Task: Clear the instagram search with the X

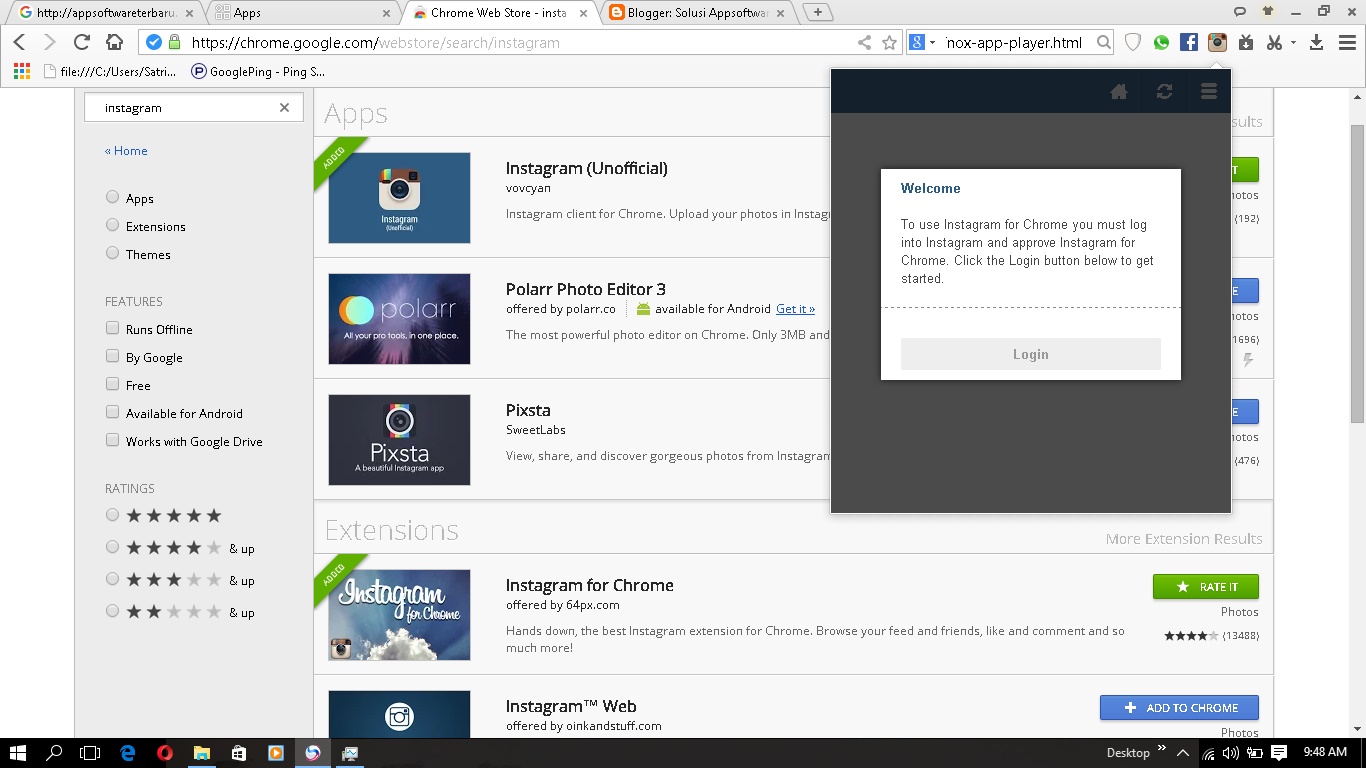Action: click(284, 107)
